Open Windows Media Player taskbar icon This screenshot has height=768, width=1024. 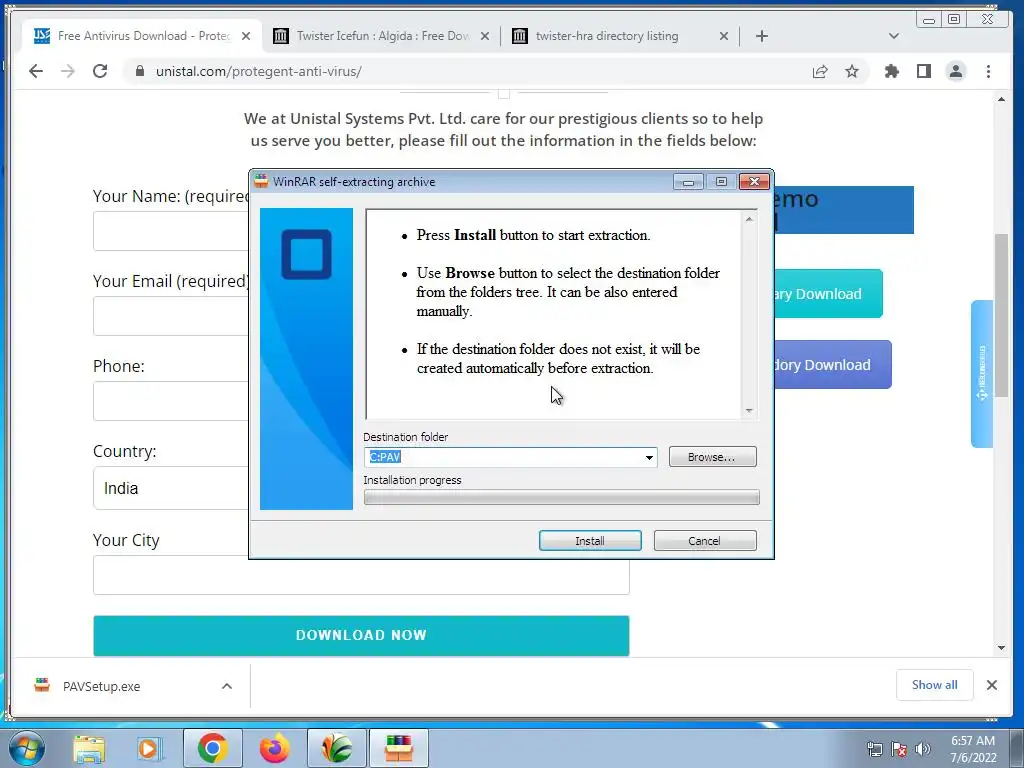click(150, 748)
